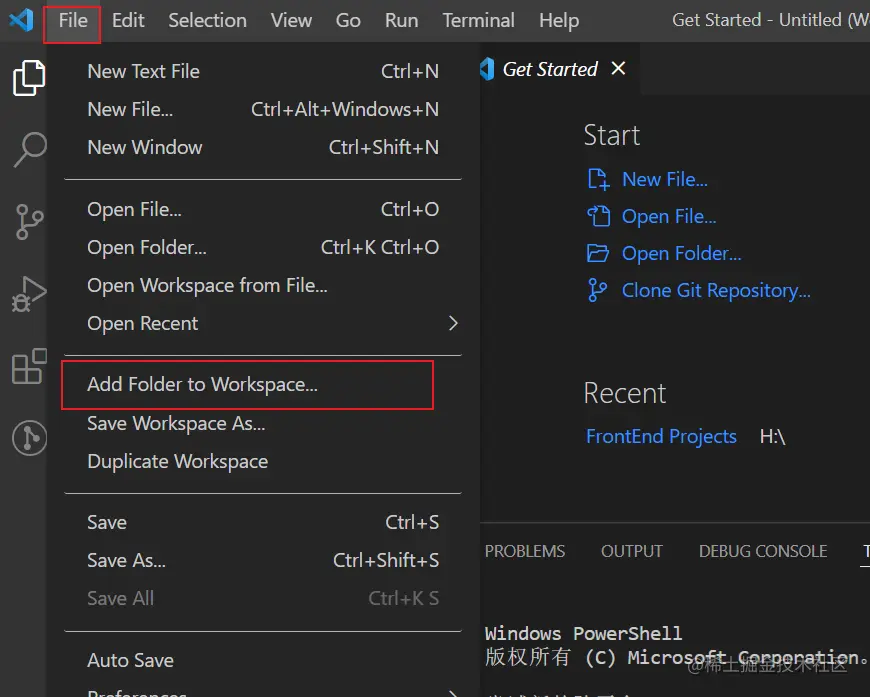Switch to the DEBUG CONSOLE panel tab
Viewport: 870px width, 697px height.
[x=763, y=551]
